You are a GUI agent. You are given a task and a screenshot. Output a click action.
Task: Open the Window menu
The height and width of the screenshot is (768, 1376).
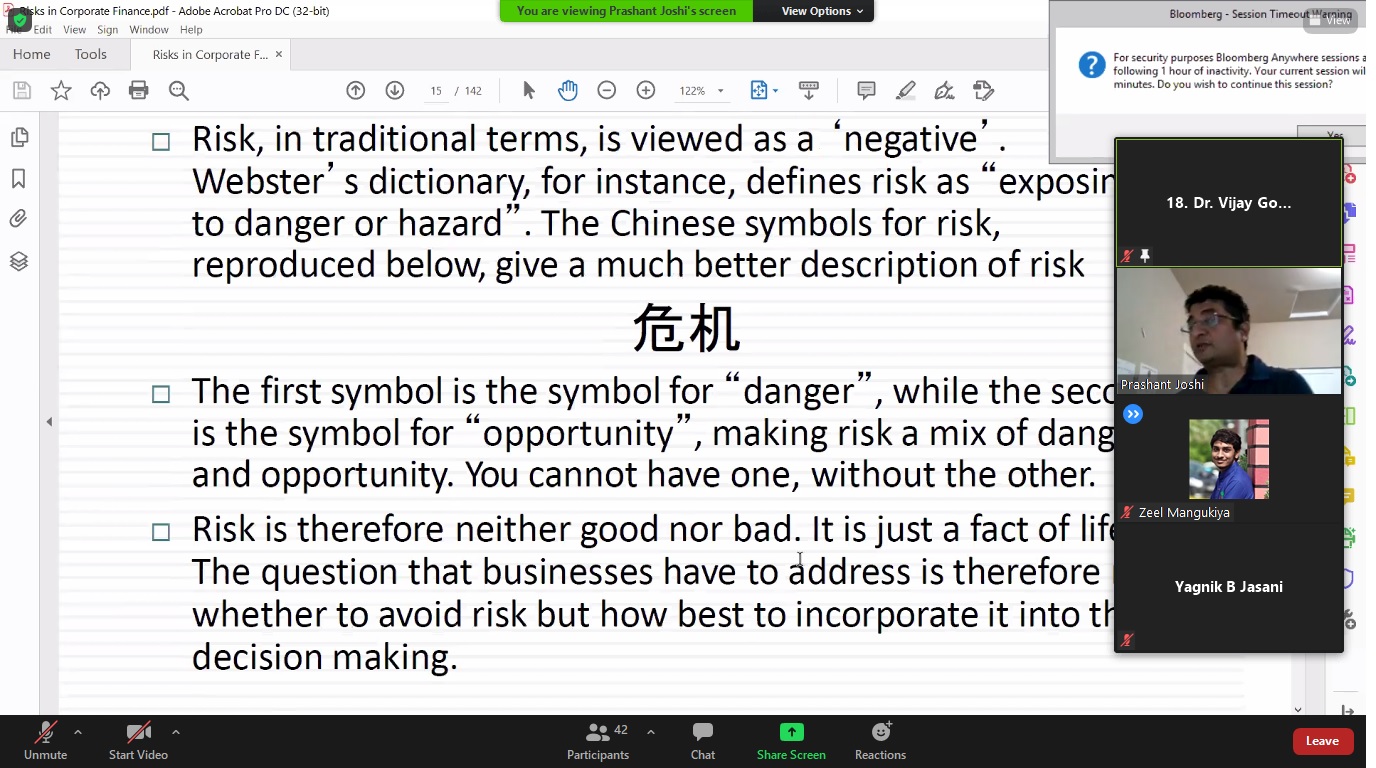pyautogui.click(x=149, y=30)
